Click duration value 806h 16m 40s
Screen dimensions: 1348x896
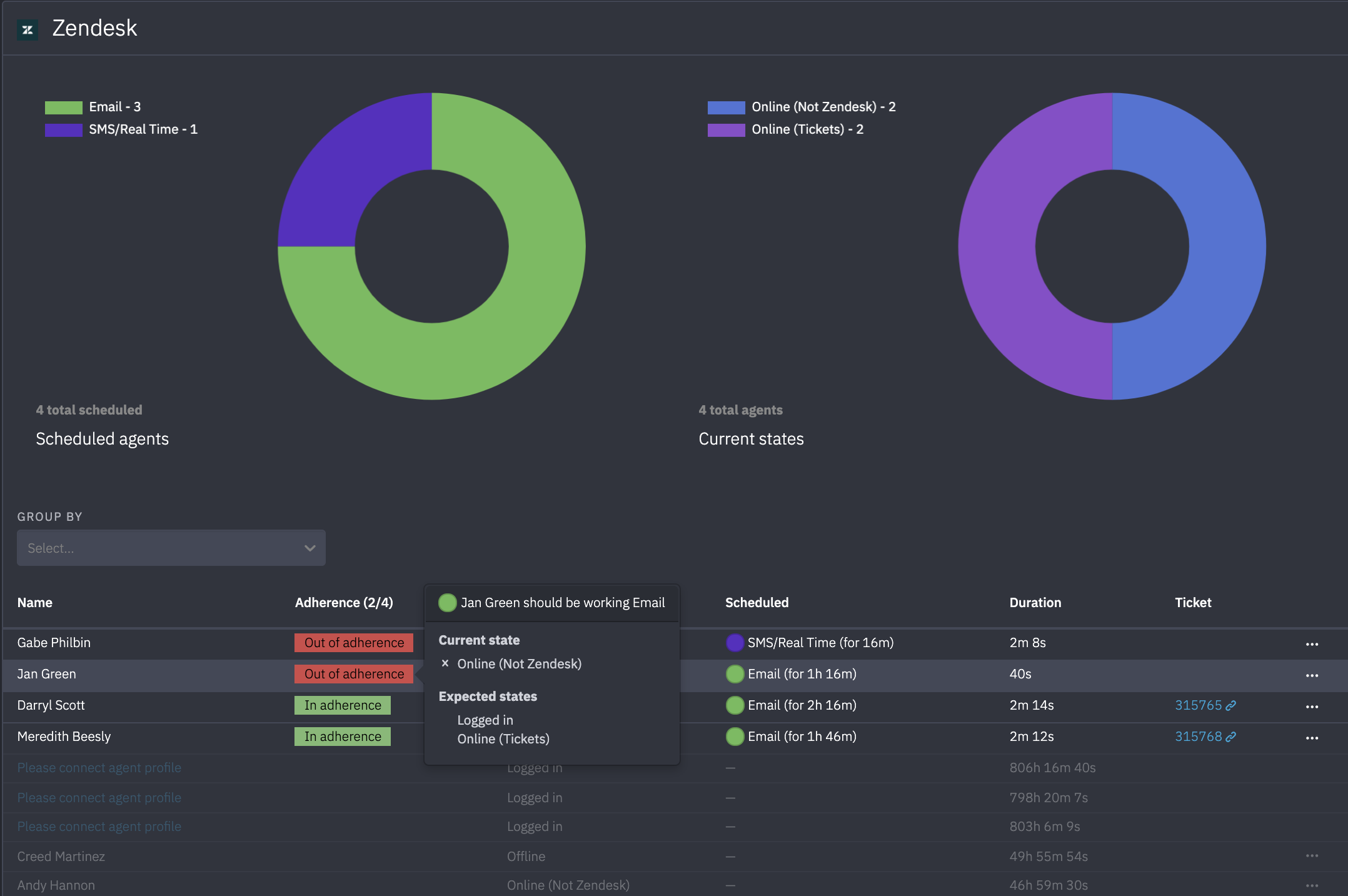click(x=1052, y=768)
